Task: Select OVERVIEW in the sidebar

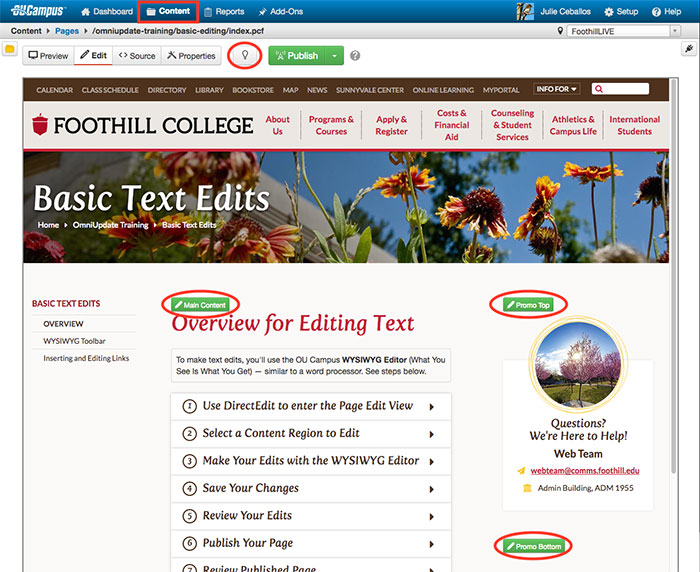Action: [63, 324]
